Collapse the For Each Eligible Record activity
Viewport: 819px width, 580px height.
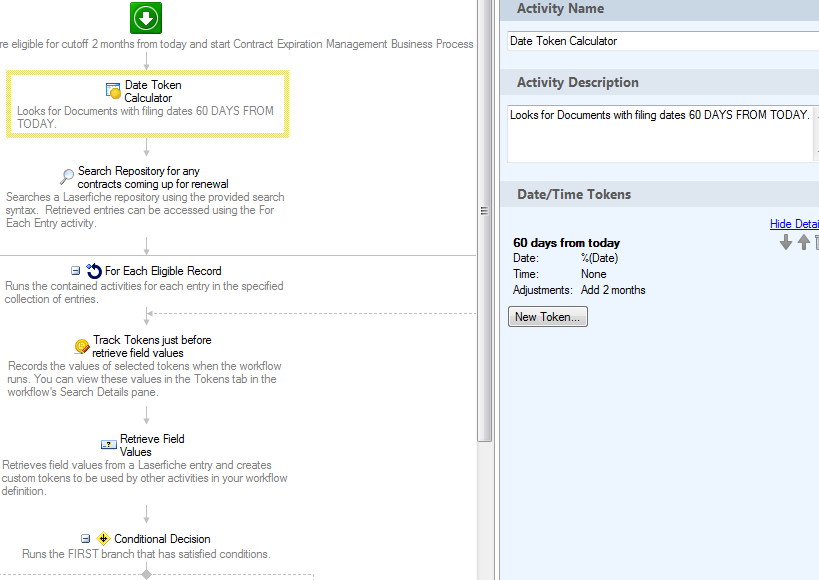[x=76, y=271]
